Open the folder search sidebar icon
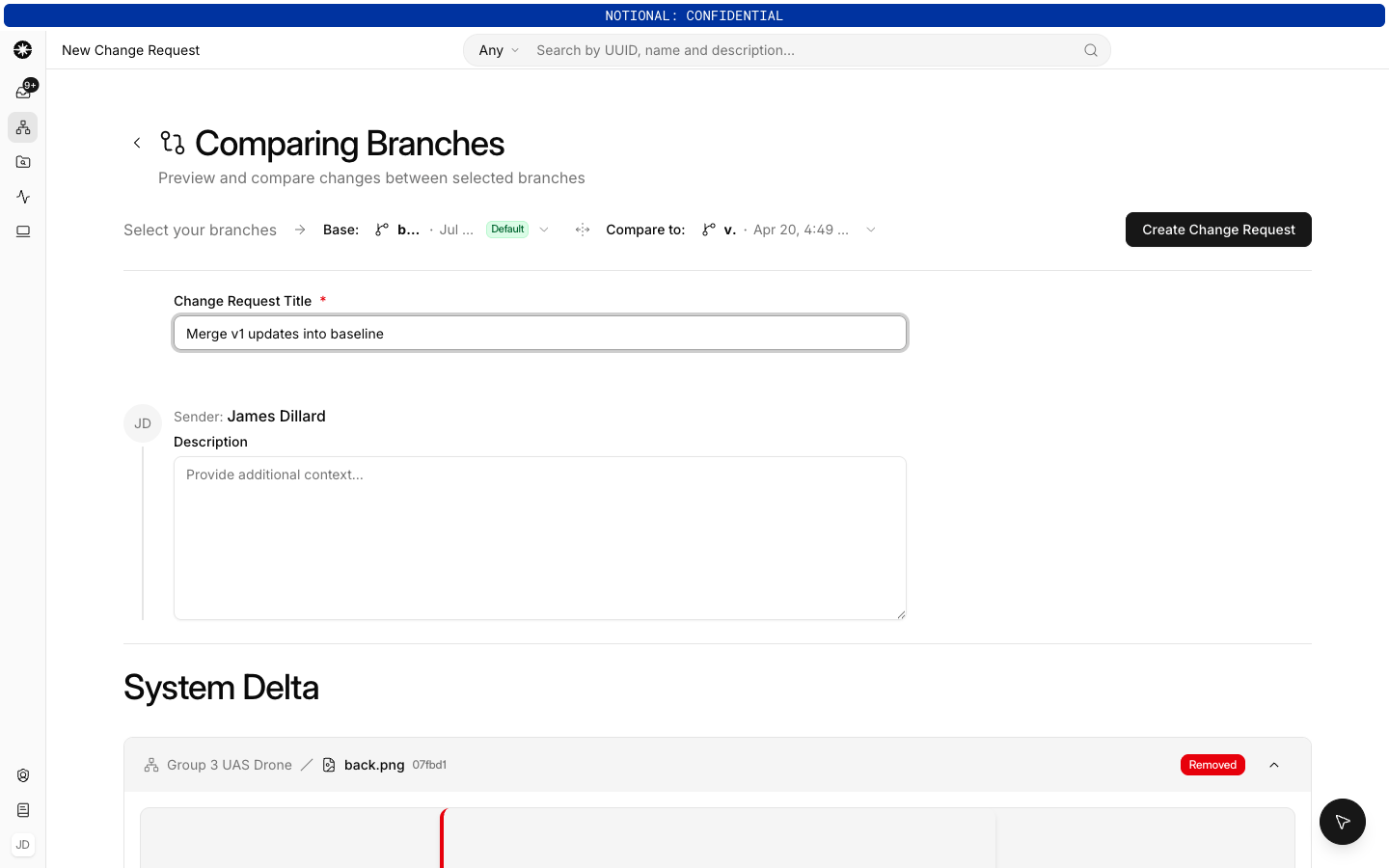The width and height of the screenshot is (1389, 868). tap(23, 162)
